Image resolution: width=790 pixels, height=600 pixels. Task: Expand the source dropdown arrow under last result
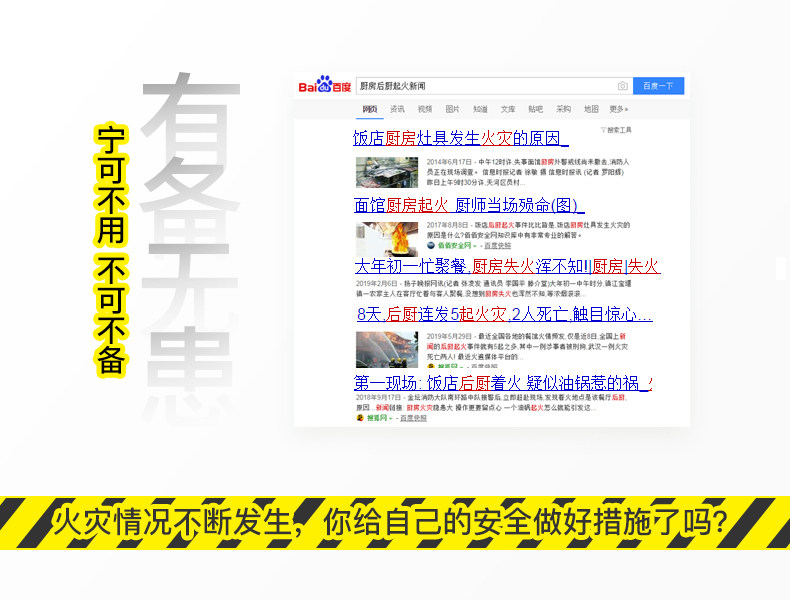coord(390,419)
